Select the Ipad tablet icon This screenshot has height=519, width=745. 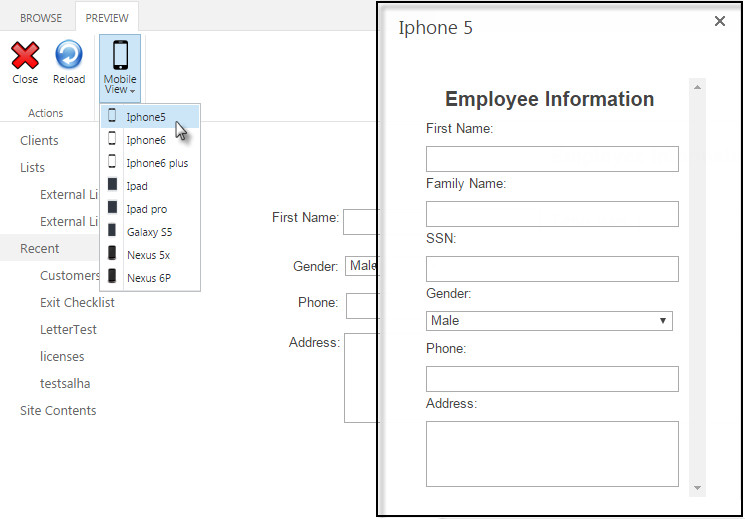pos(112,184)
